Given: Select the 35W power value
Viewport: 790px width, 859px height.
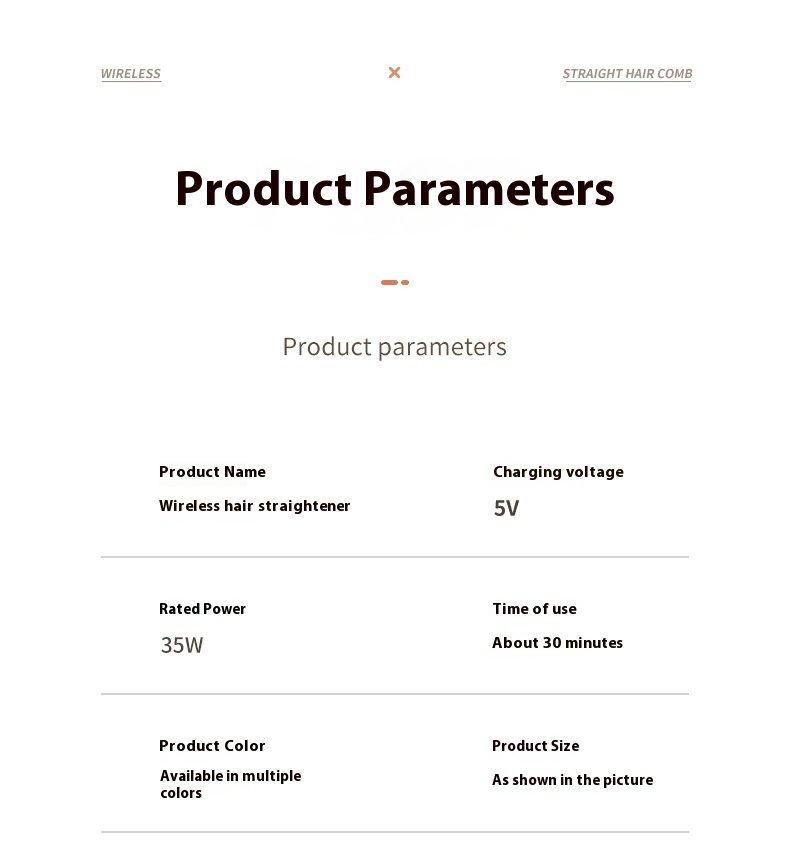Looking at the screenshot, I should 182,645.
